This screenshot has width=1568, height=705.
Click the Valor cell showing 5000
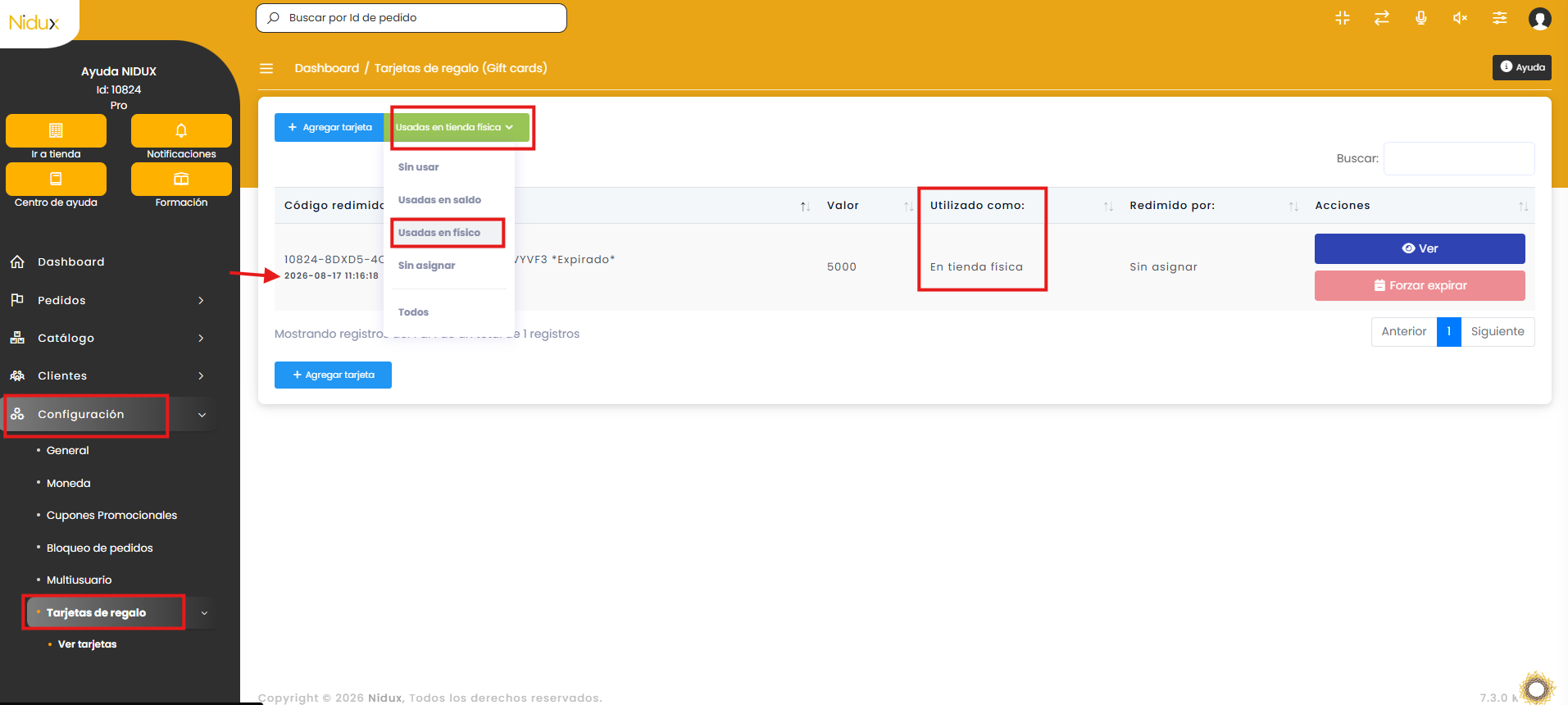pos(842,266)
